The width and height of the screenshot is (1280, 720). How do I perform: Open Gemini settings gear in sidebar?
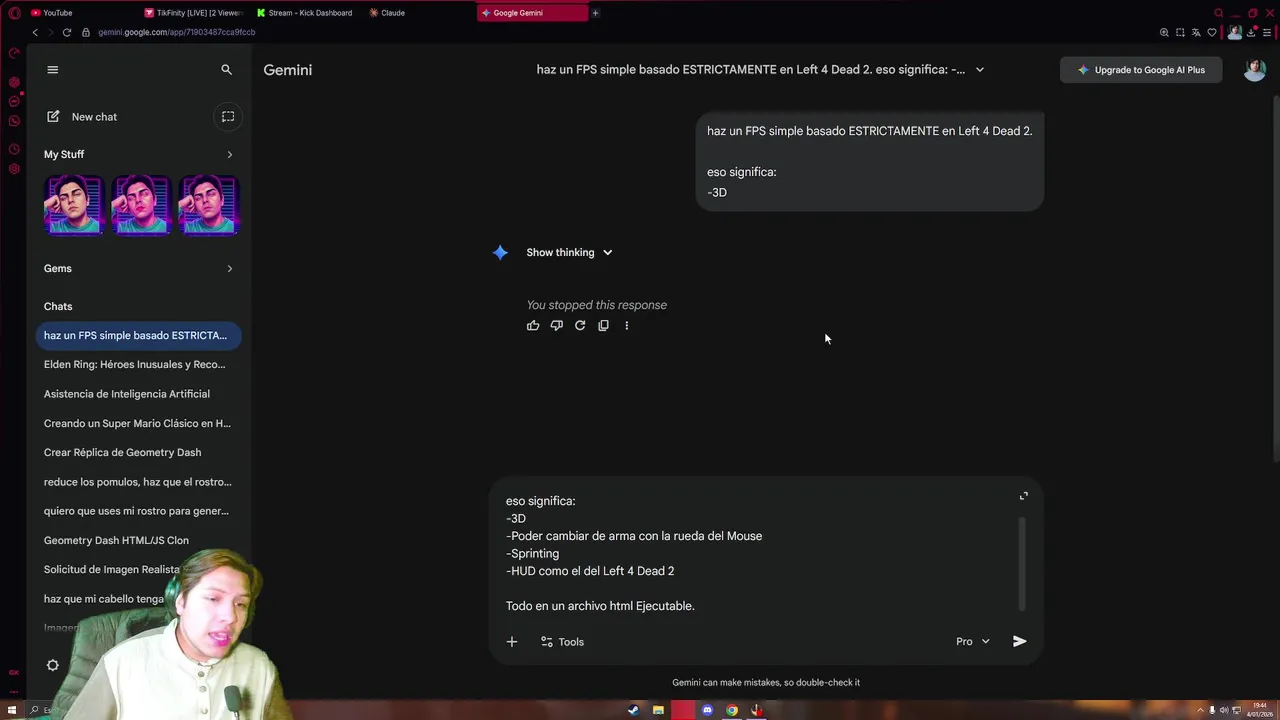coord(53,665)
